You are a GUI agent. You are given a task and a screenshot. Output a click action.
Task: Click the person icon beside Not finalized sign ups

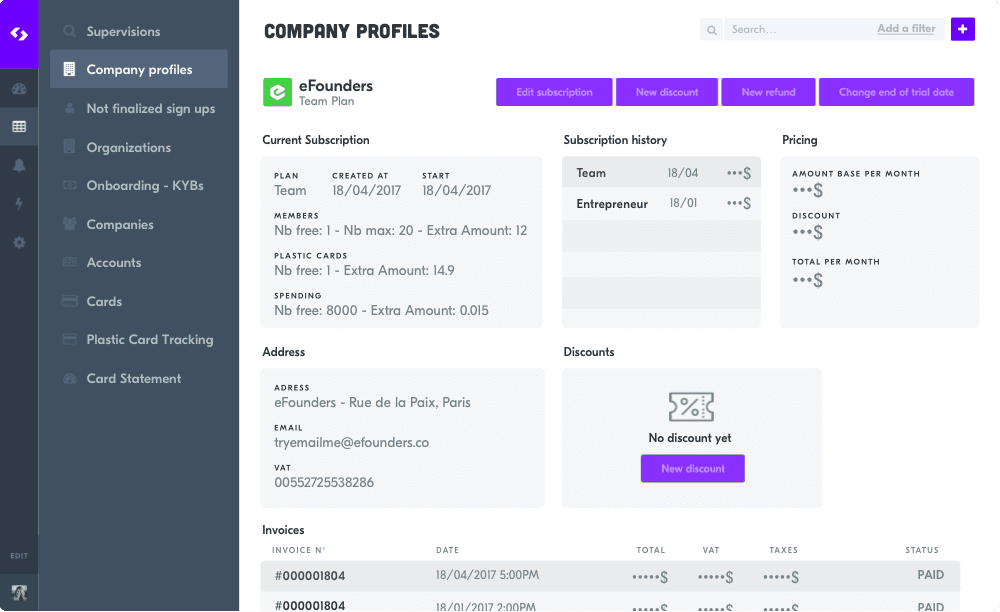pos(70,108)
